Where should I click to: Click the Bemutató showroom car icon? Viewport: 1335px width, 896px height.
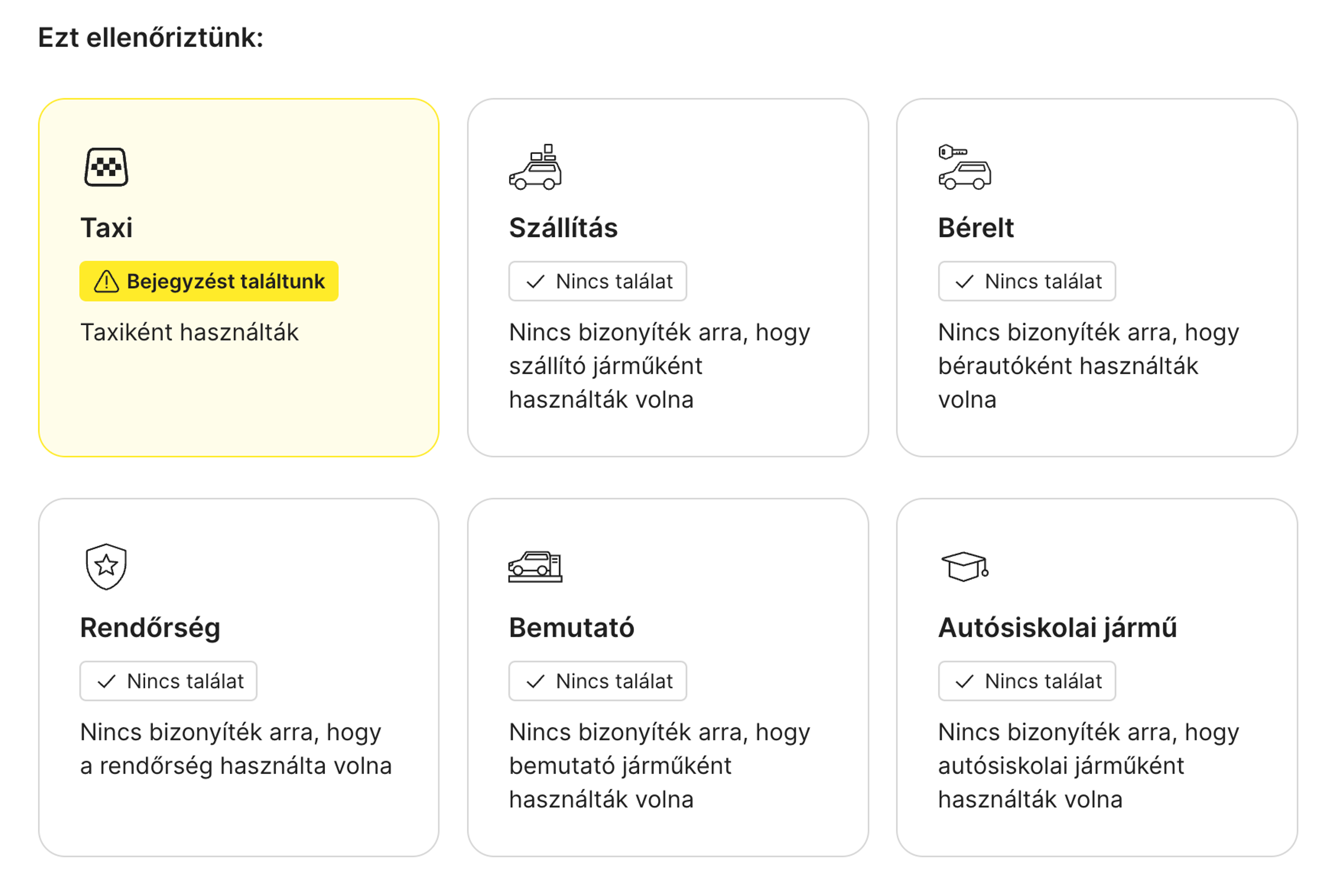pos(535,566)
